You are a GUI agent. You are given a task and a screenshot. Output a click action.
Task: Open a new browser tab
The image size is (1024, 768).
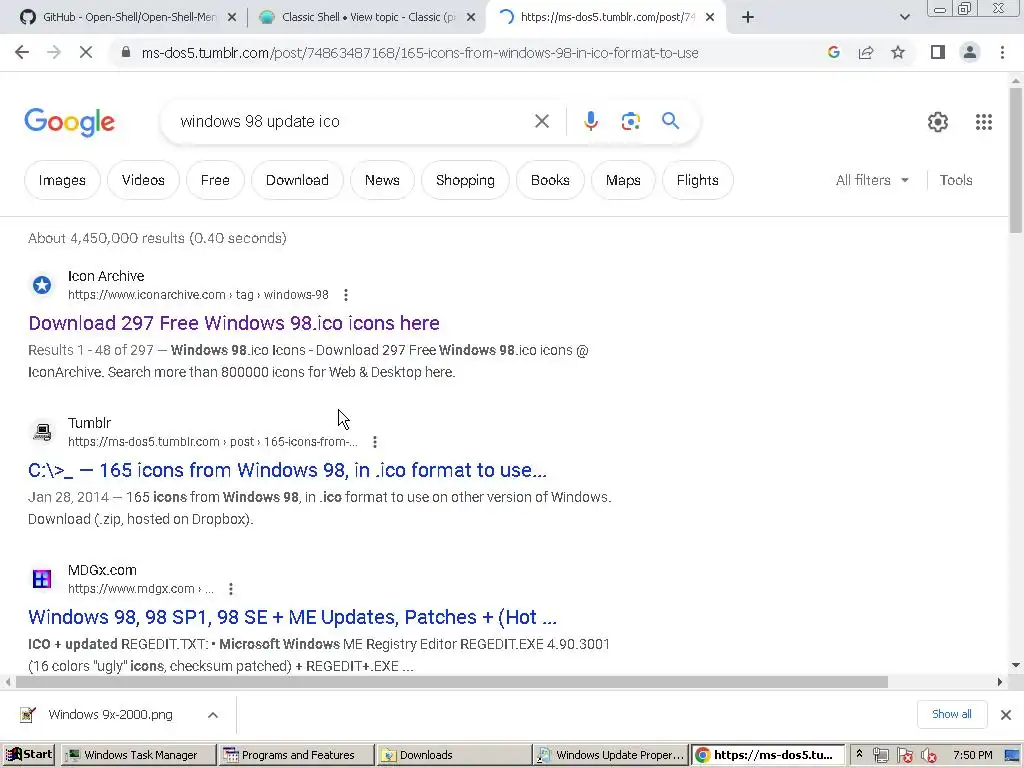pyautogui.click(x=748, y=17)
